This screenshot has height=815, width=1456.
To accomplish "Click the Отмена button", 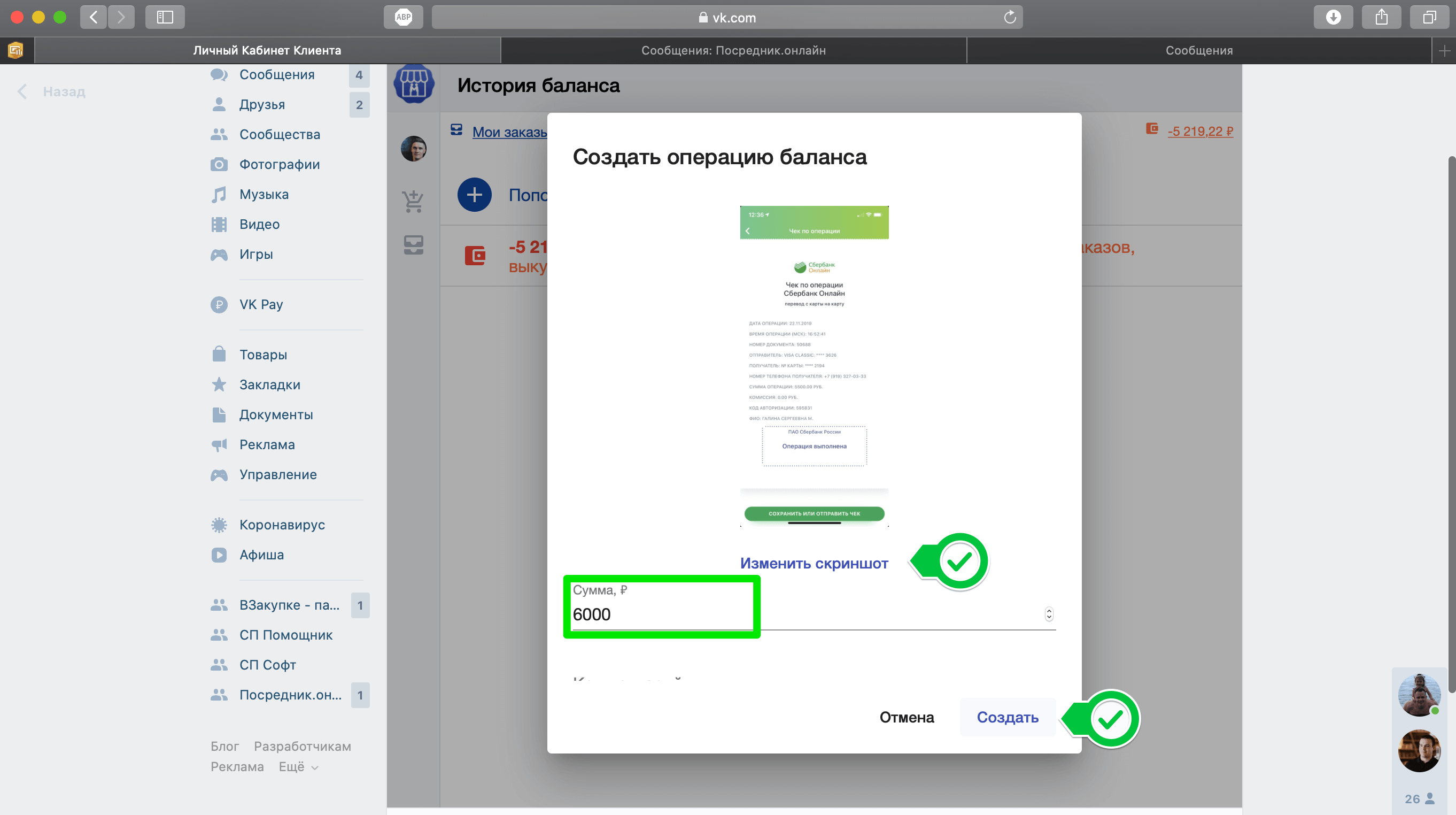I will tap(907, 717).
